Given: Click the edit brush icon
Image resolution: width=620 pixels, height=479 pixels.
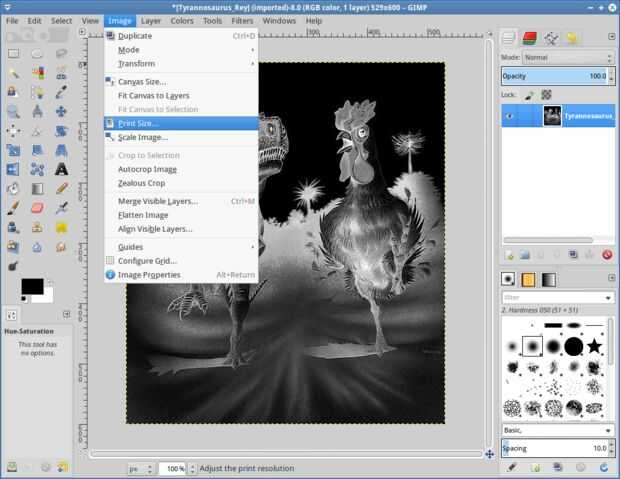Looking at the screenshot, I should [x=511, y=468].
